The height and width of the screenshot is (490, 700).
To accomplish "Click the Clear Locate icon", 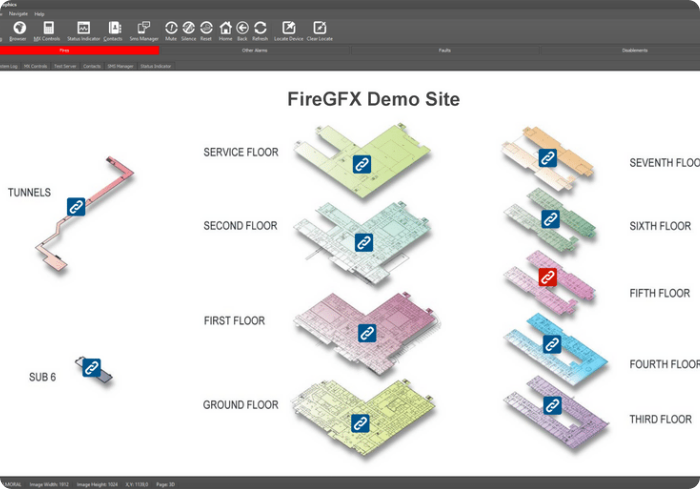I will pos(320,30).
